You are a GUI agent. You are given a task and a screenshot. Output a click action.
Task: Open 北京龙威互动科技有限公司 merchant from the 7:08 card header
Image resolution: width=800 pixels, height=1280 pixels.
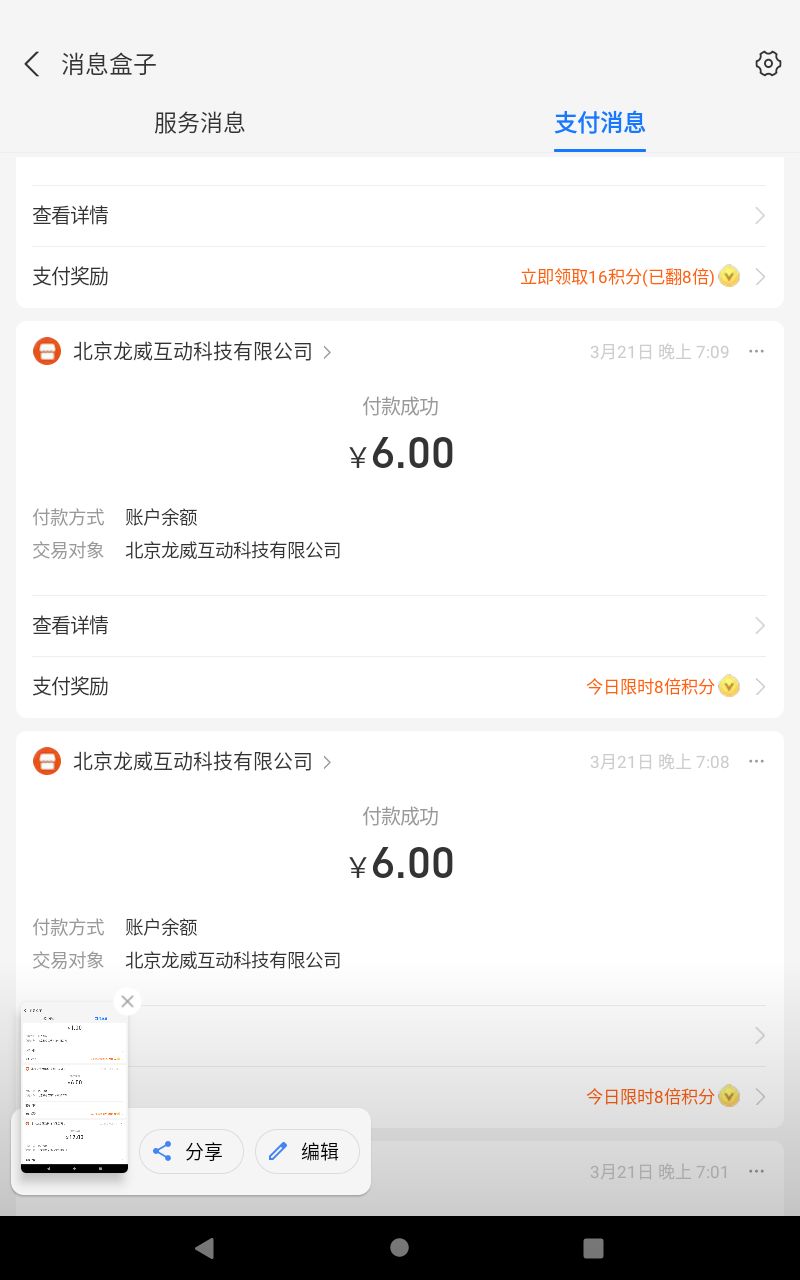193,762
